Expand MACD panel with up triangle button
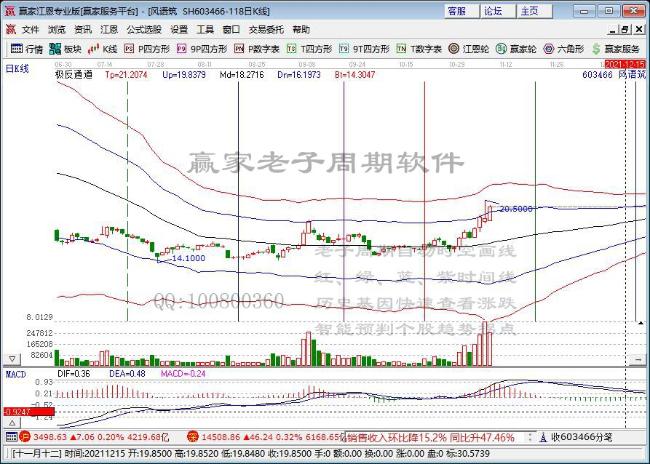 pos(12,423)
